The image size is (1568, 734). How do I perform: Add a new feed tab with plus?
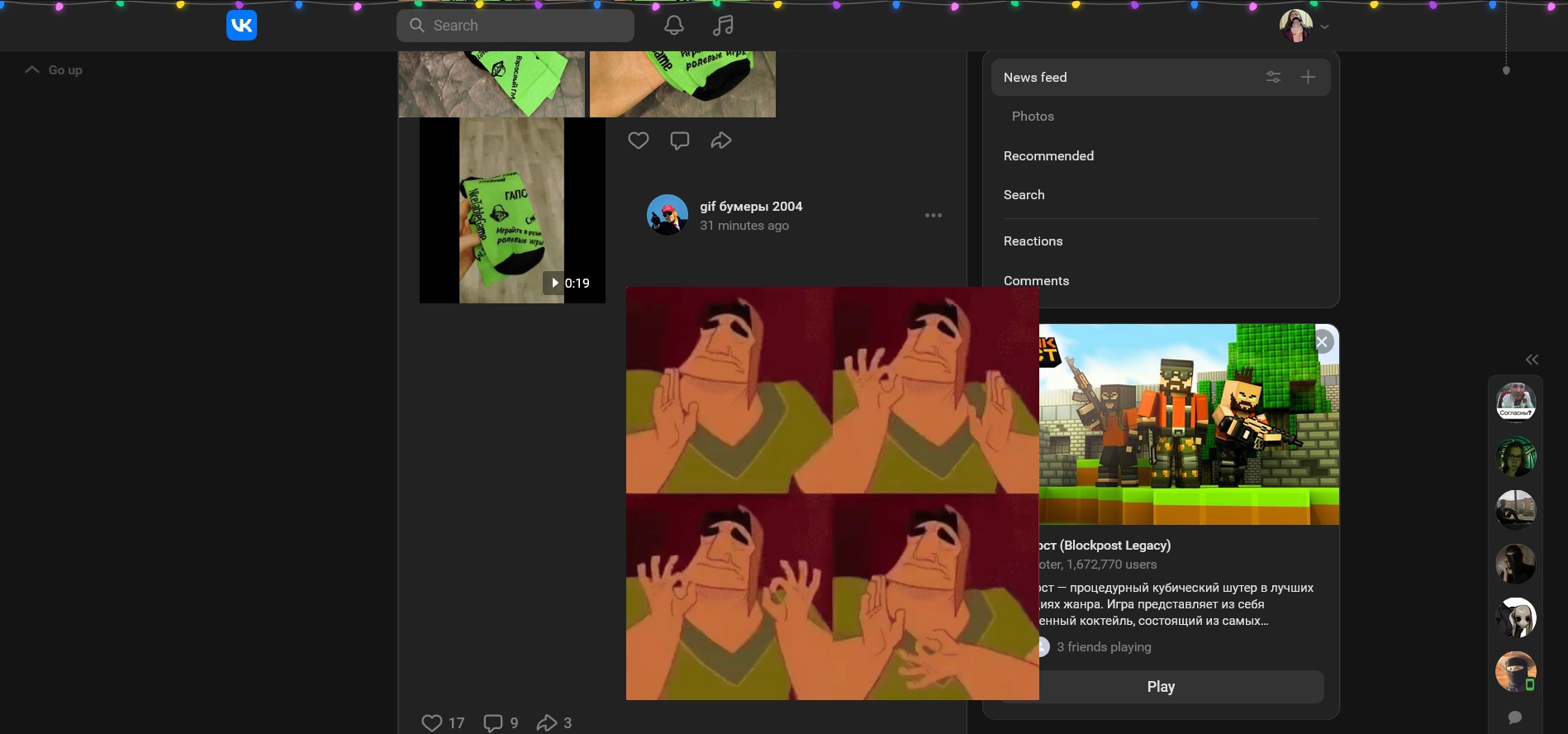point(1308,77)
